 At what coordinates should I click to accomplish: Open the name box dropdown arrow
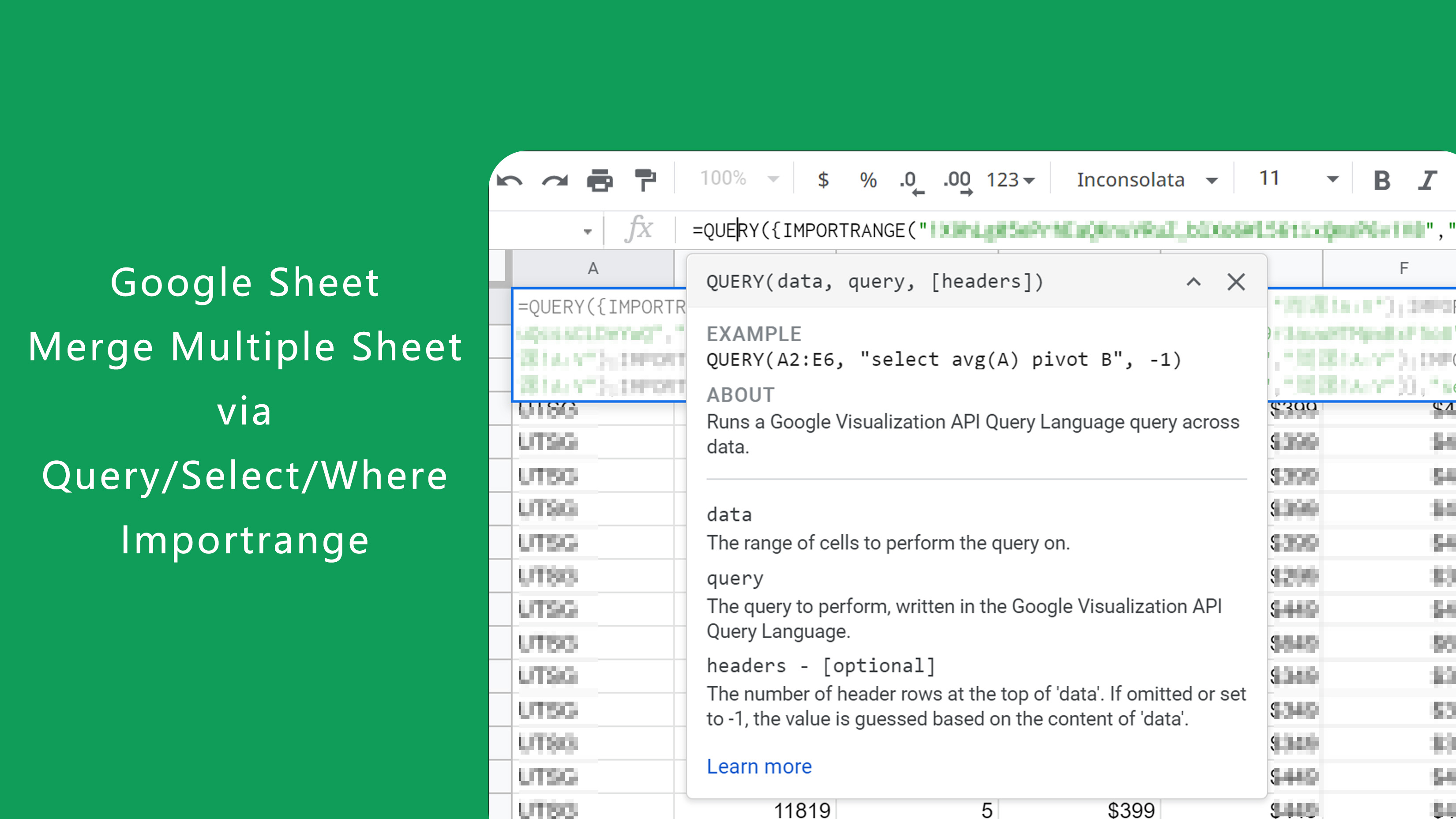point(587,231)
